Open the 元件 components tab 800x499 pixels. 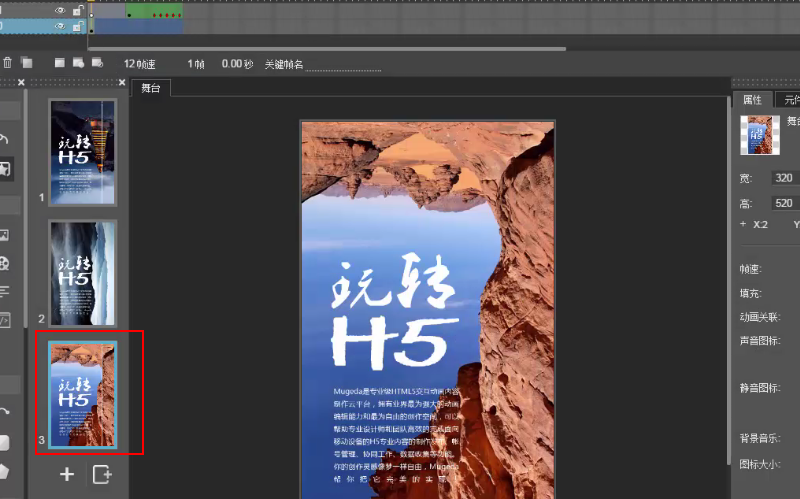(789, 99)
